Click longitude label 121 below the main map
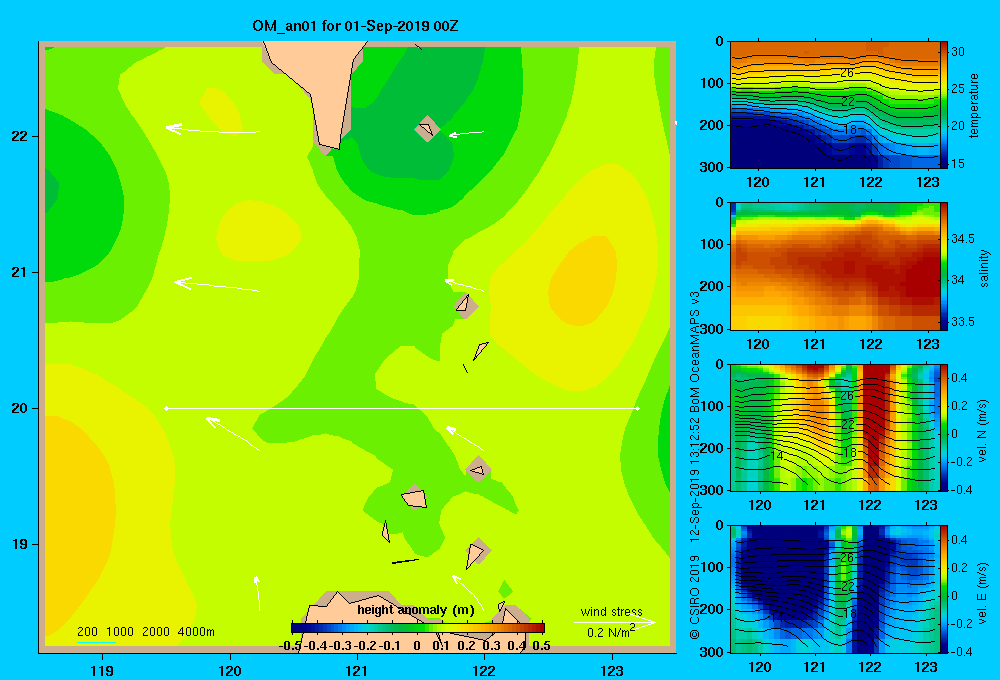The width and height of the screenshot is (1000, 680). pos(357,670)
